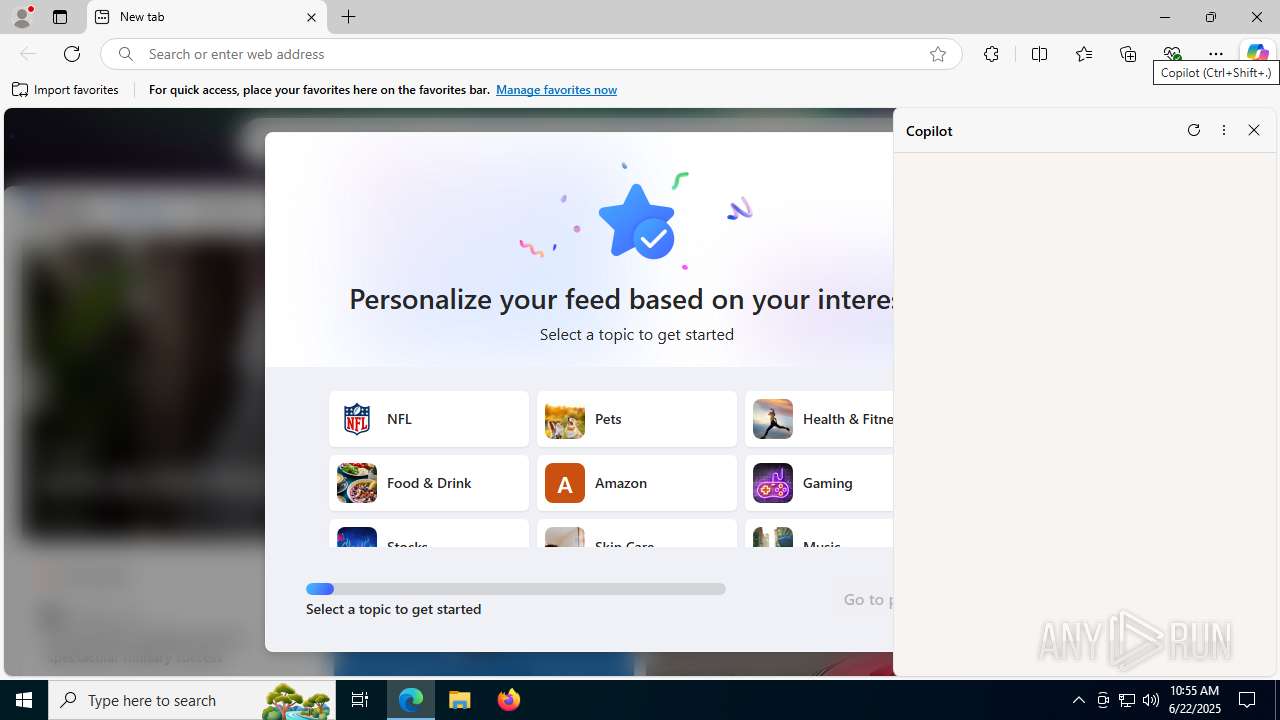Open the tab actions menu icon
Screen dimensions: 1280x720
point(60,17)
